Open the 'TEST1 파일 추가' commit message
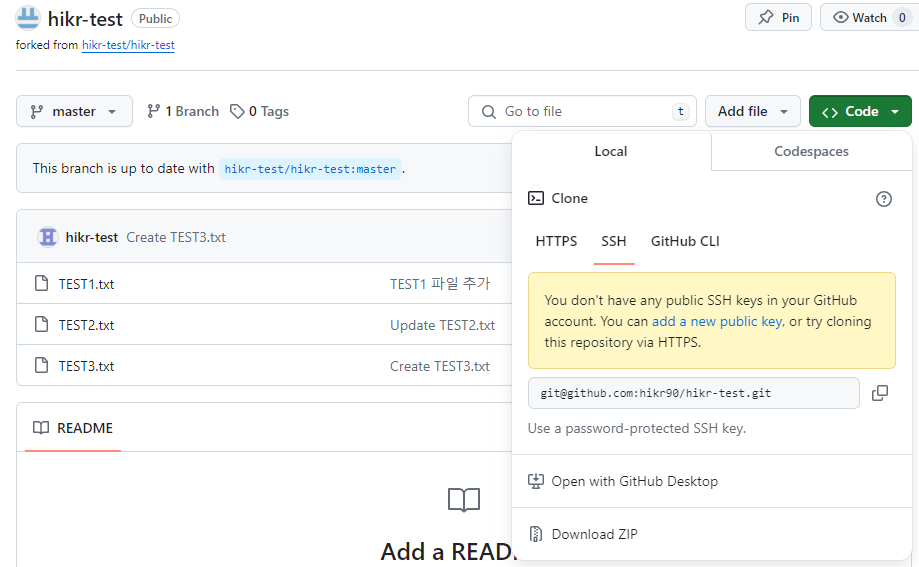The width and height of the screenshot is (919, 567). 440,284
